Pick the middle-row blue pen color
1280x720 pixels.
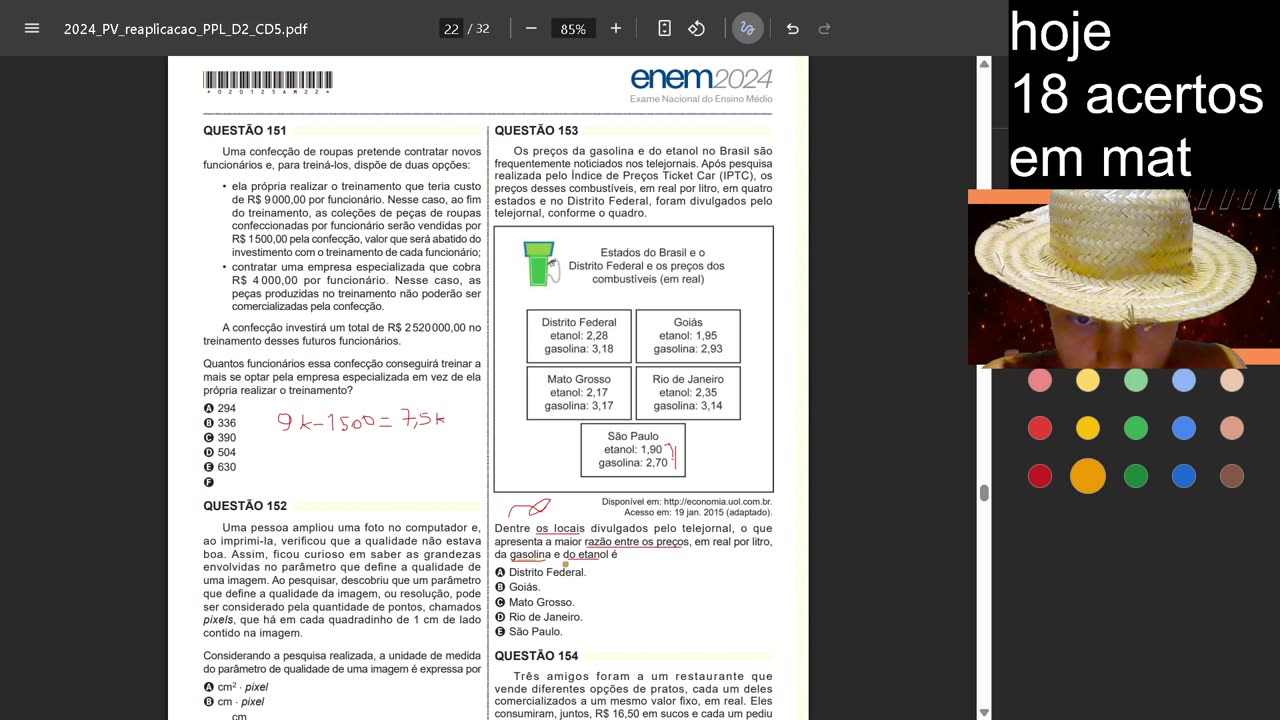pyautogui.click(x=1184, y=428)
